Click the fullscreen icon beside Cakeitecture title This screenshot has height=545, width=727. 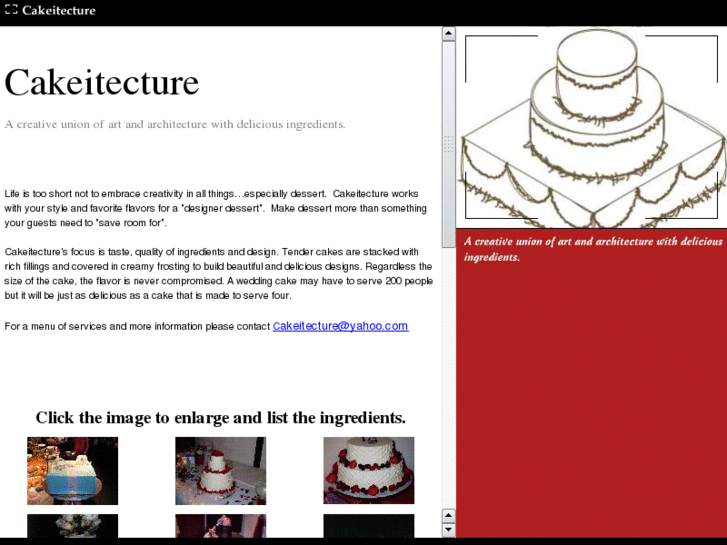pos(11,9)
